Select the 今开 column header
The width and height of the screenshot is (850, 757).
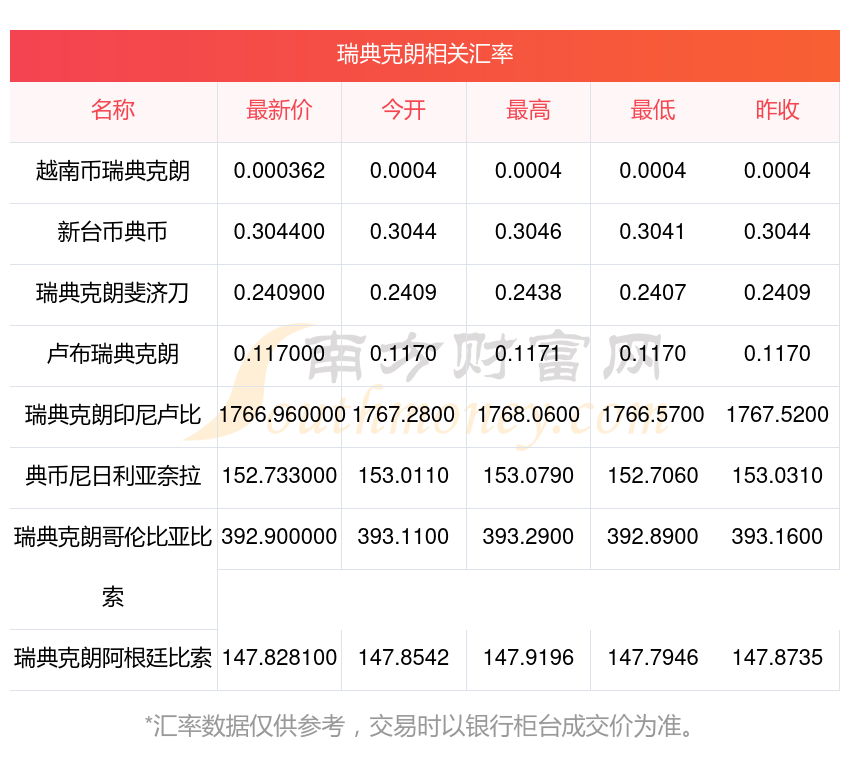click(x=403, y=110)
